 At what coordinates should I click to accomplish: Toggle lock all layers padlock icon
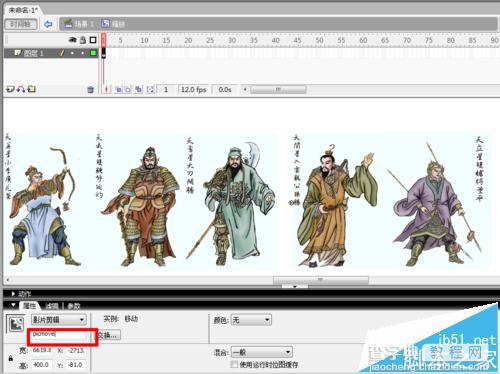[83, 40]
